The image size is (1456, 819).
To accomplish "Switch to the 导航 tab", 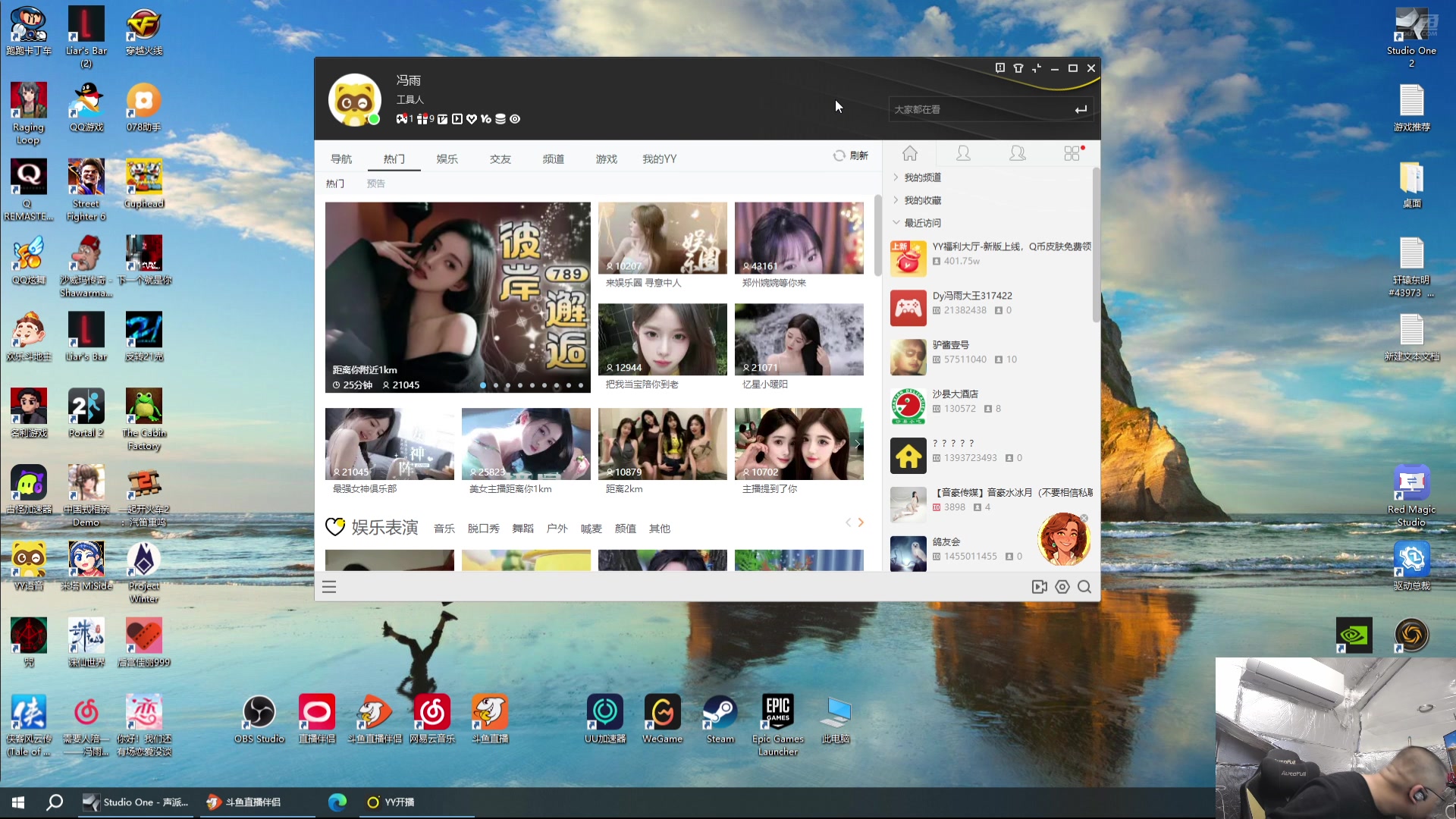I will click(341, 159).
